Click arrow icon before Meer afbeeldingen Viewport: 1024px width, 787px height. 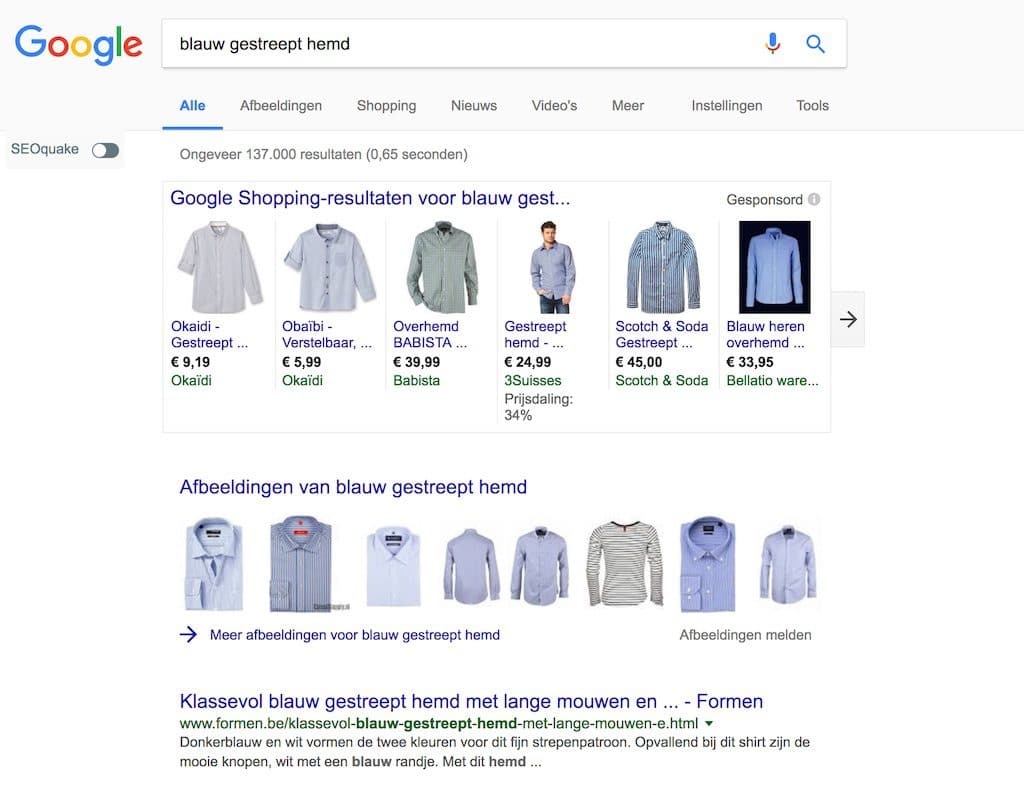coord(188,635)
